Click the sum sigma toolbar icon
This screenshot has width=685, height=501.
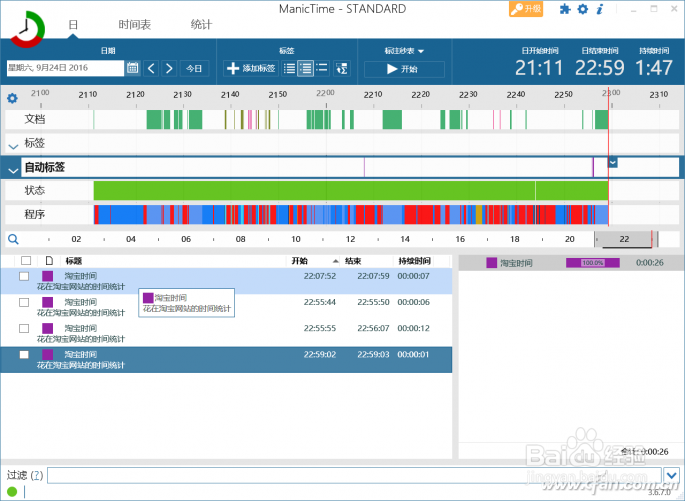click(342, 69)
